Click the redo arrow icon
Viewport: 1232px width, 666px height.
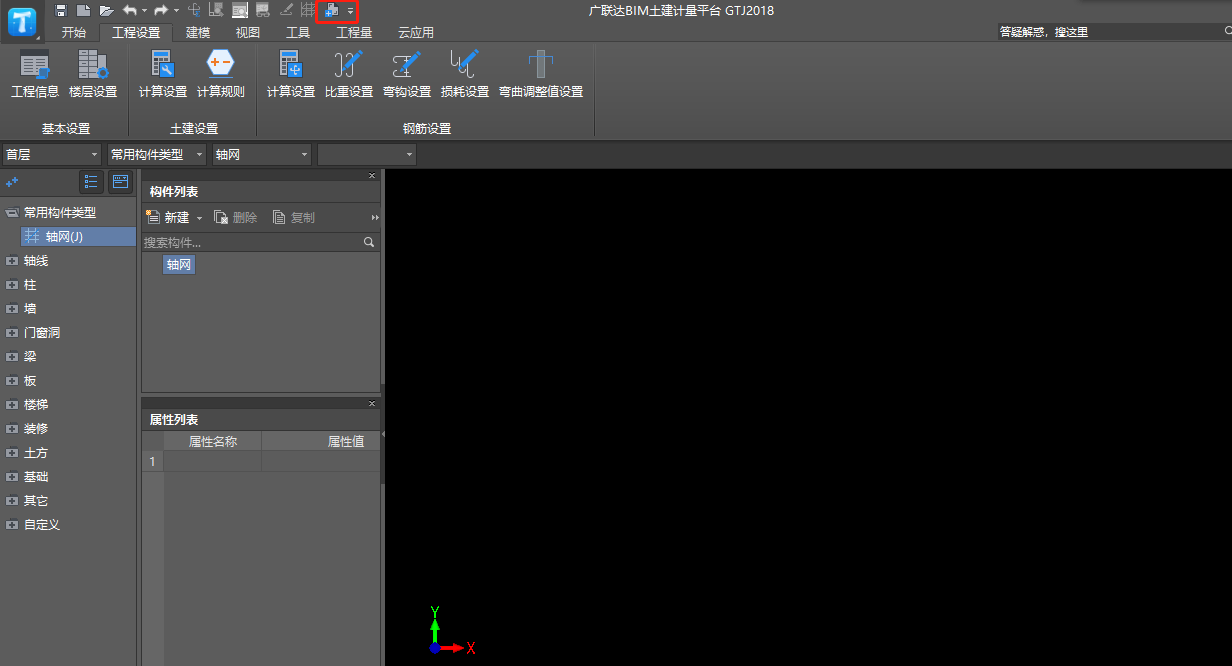tap(160, 10)
